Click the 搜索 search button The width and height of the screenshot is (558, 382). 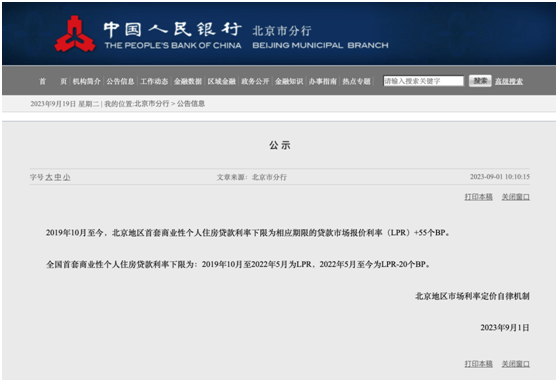(480, 81)
